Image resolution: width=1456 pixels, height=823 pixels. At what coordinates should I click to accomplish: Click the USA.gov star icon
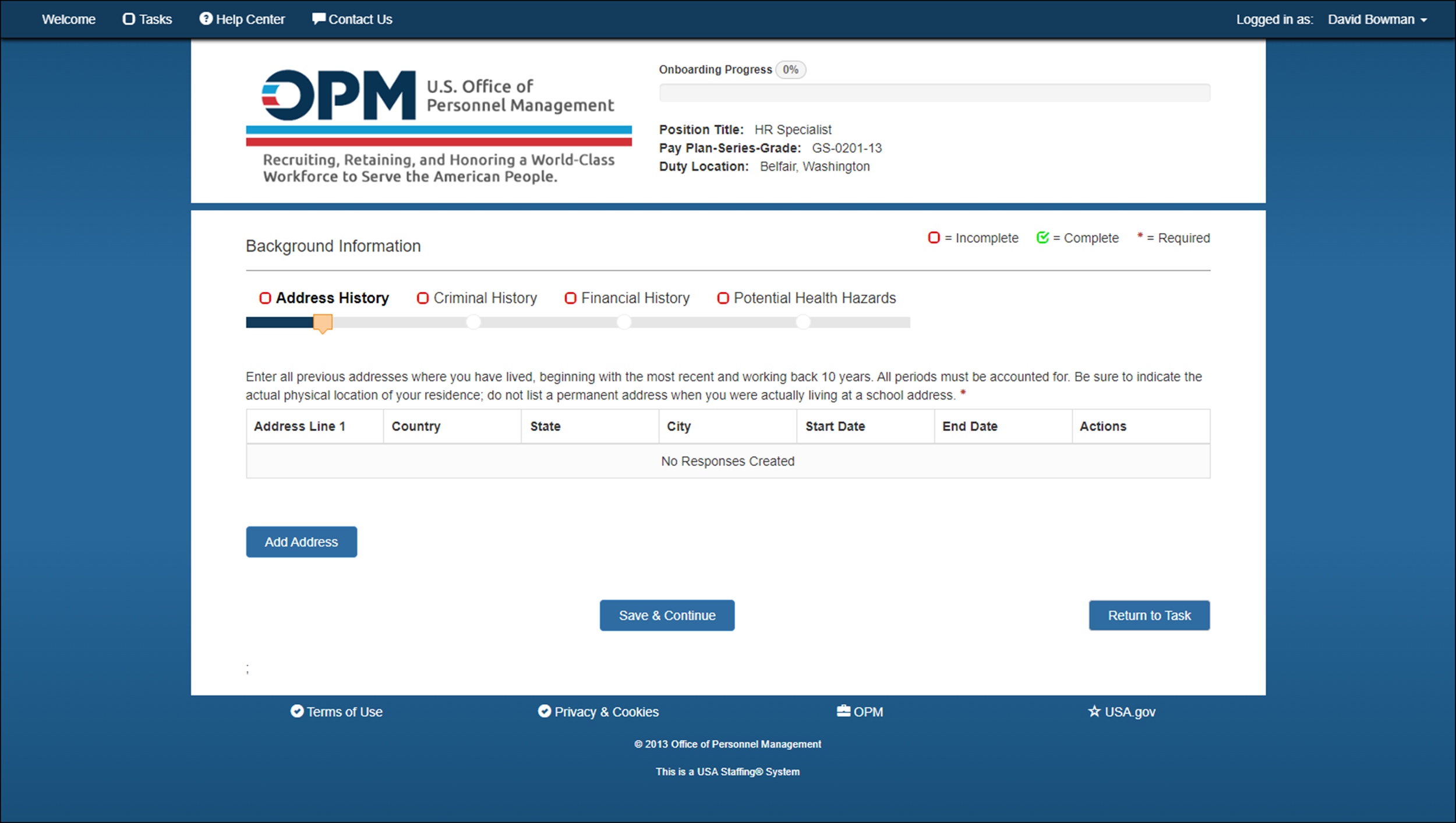coord(1094,711)
